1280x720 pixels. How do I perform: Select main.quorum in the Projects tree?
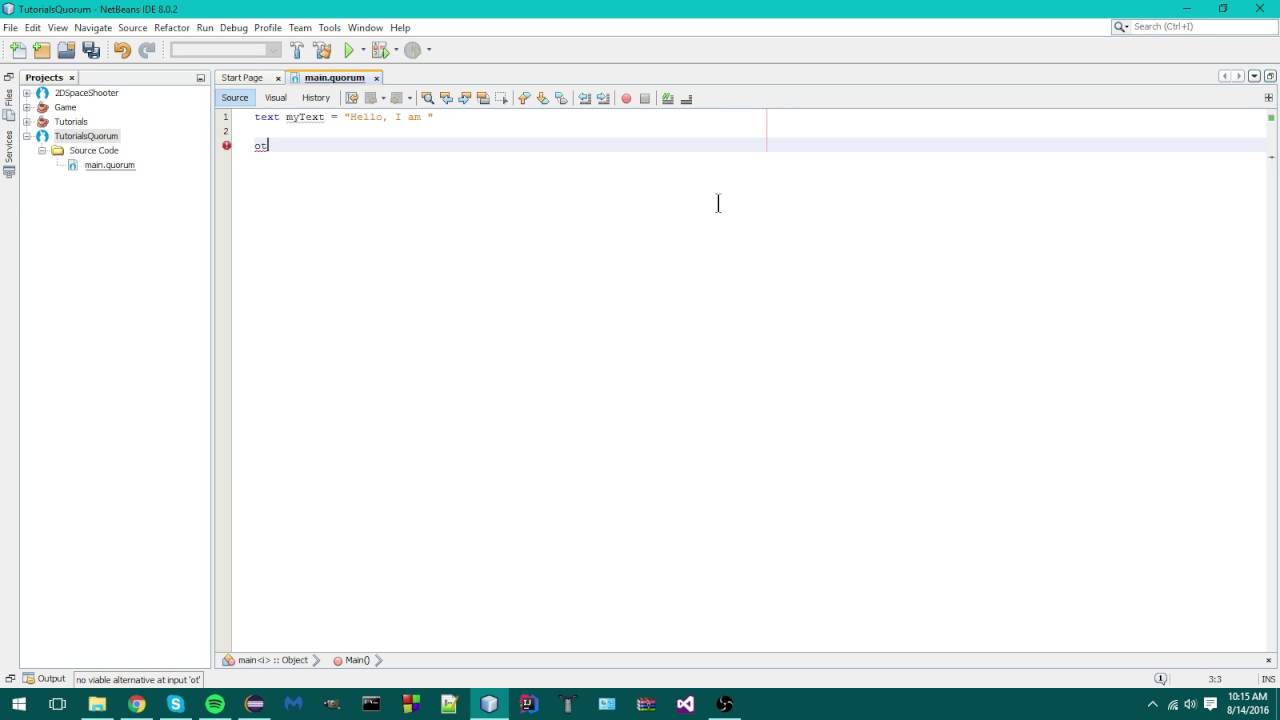pyautogui.click(x=109, y=165)
